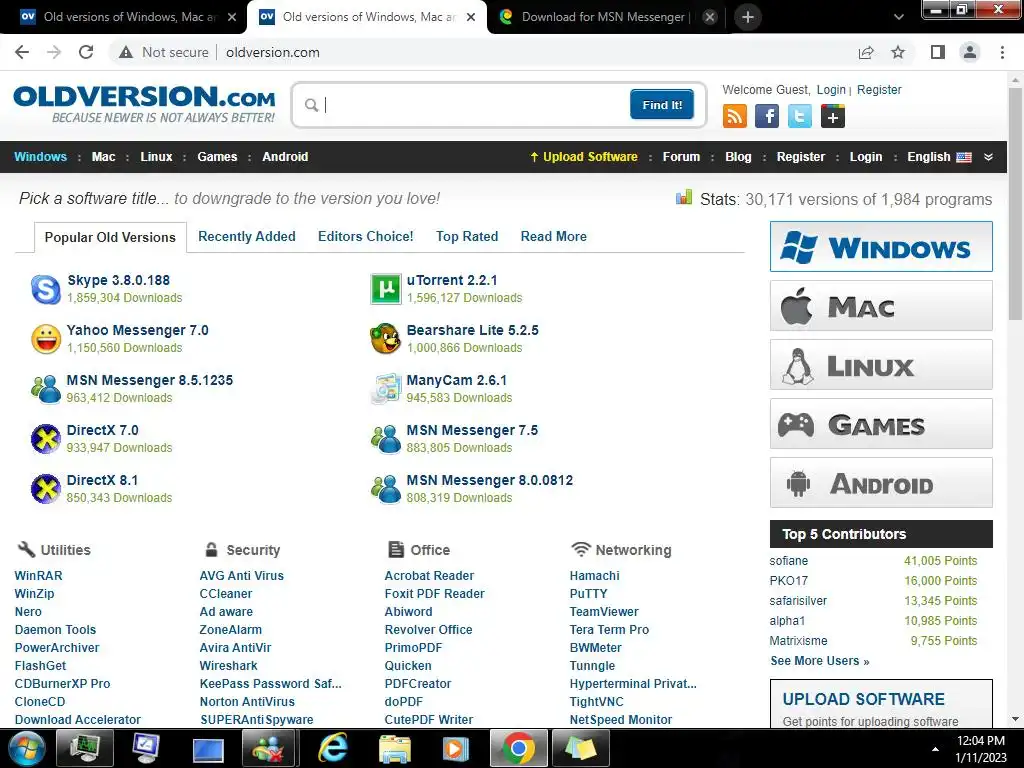Image resolution: width=1024 pixels, height=768 pixels.
Task: Open the tab search dropdown arrow
Action: (x=899, y=17)
